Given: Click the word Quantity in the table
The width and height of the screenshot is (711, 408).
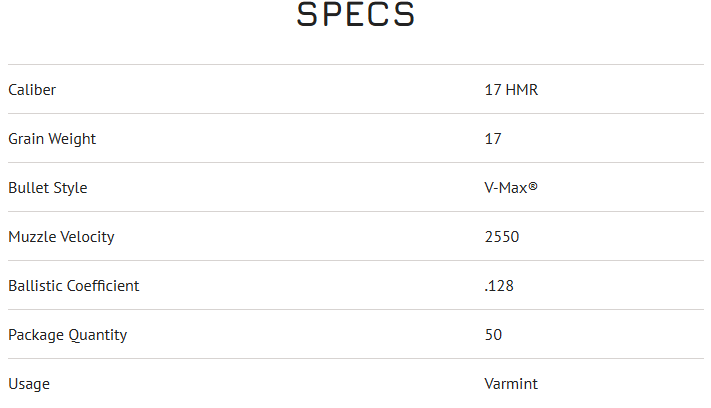Looking at the screenshot, I should tap(97, 335).
